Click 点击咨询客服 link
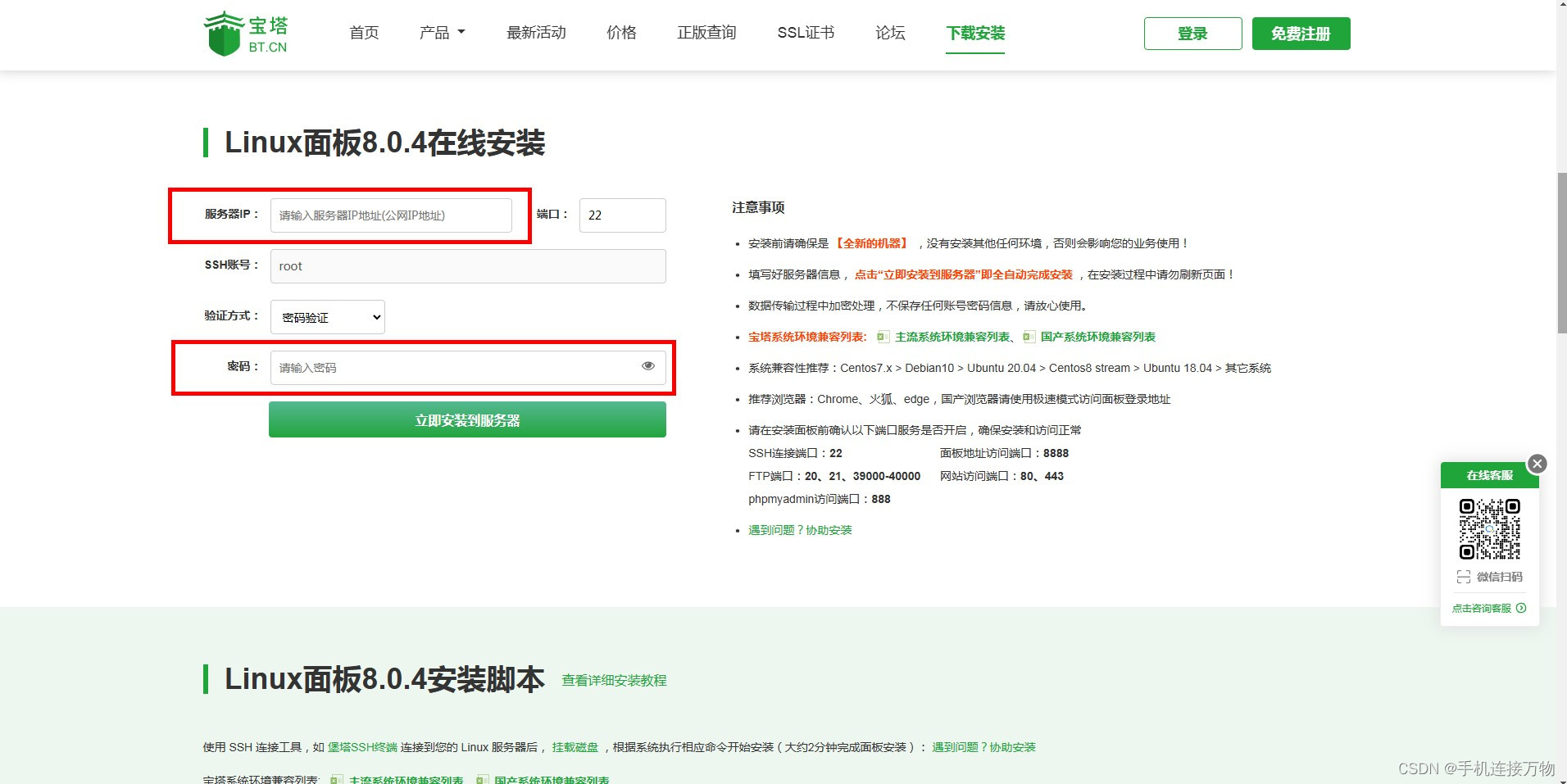The height and width of the screenshot is (784, 1567). 1482,608
